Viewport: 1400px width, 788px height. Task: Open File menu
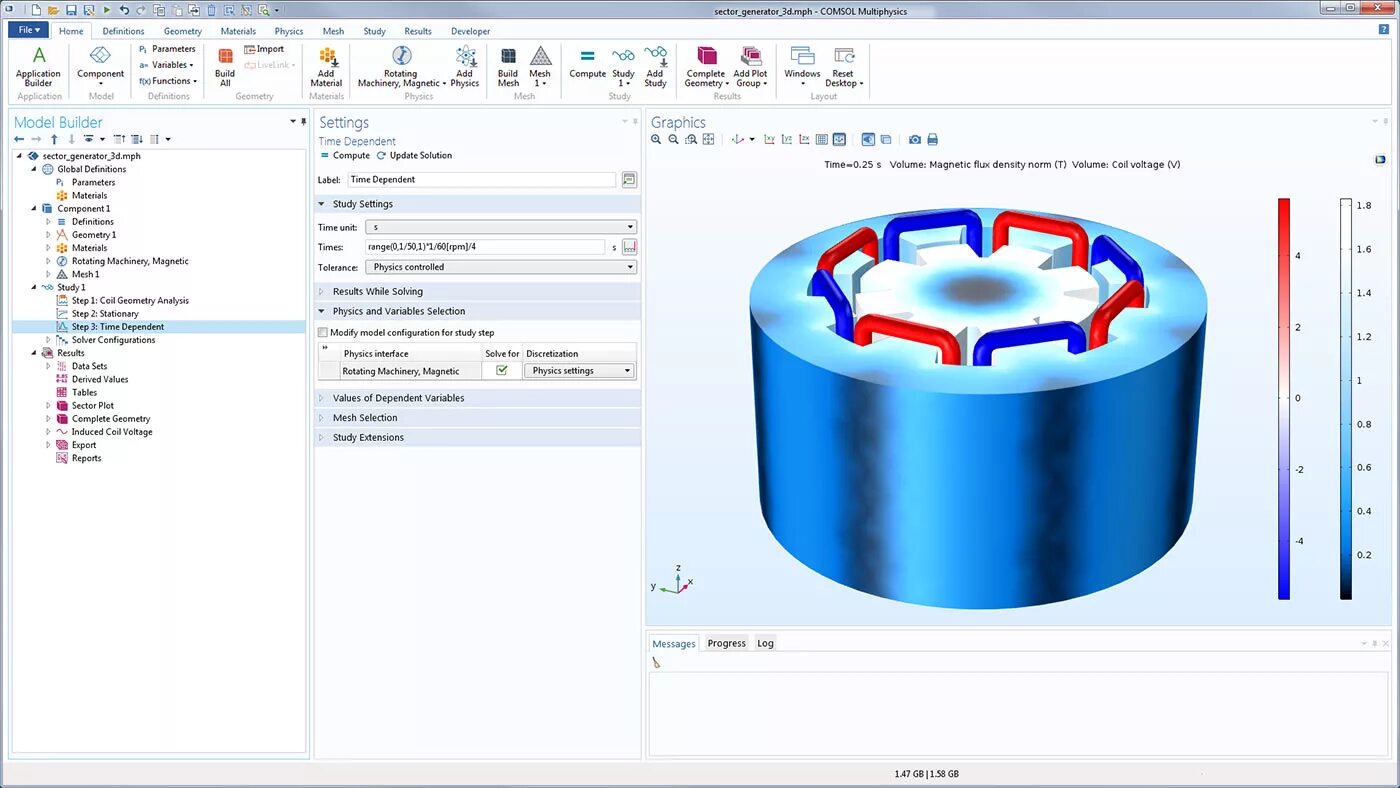point(29,30)
